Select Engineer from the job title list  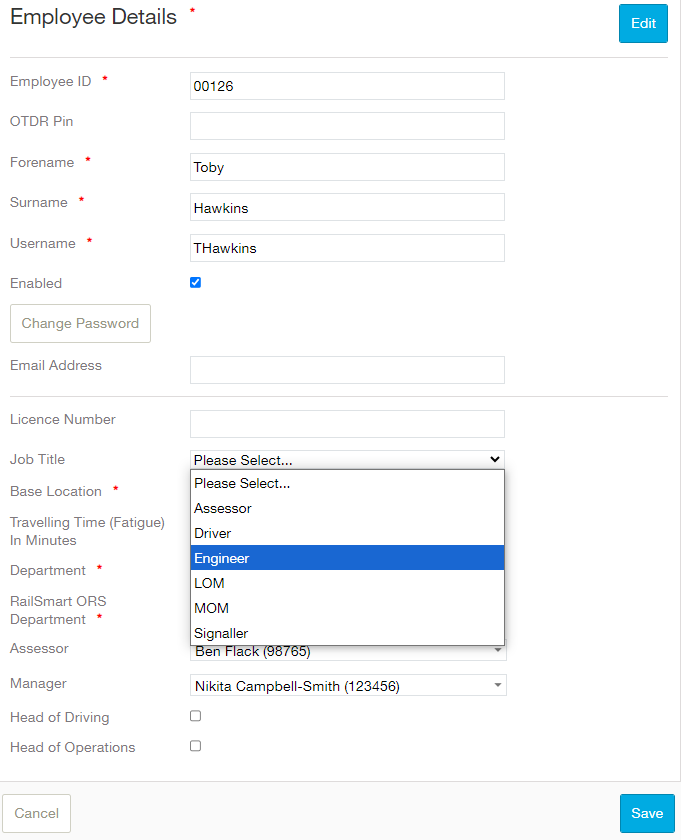[x=347, y=558]
